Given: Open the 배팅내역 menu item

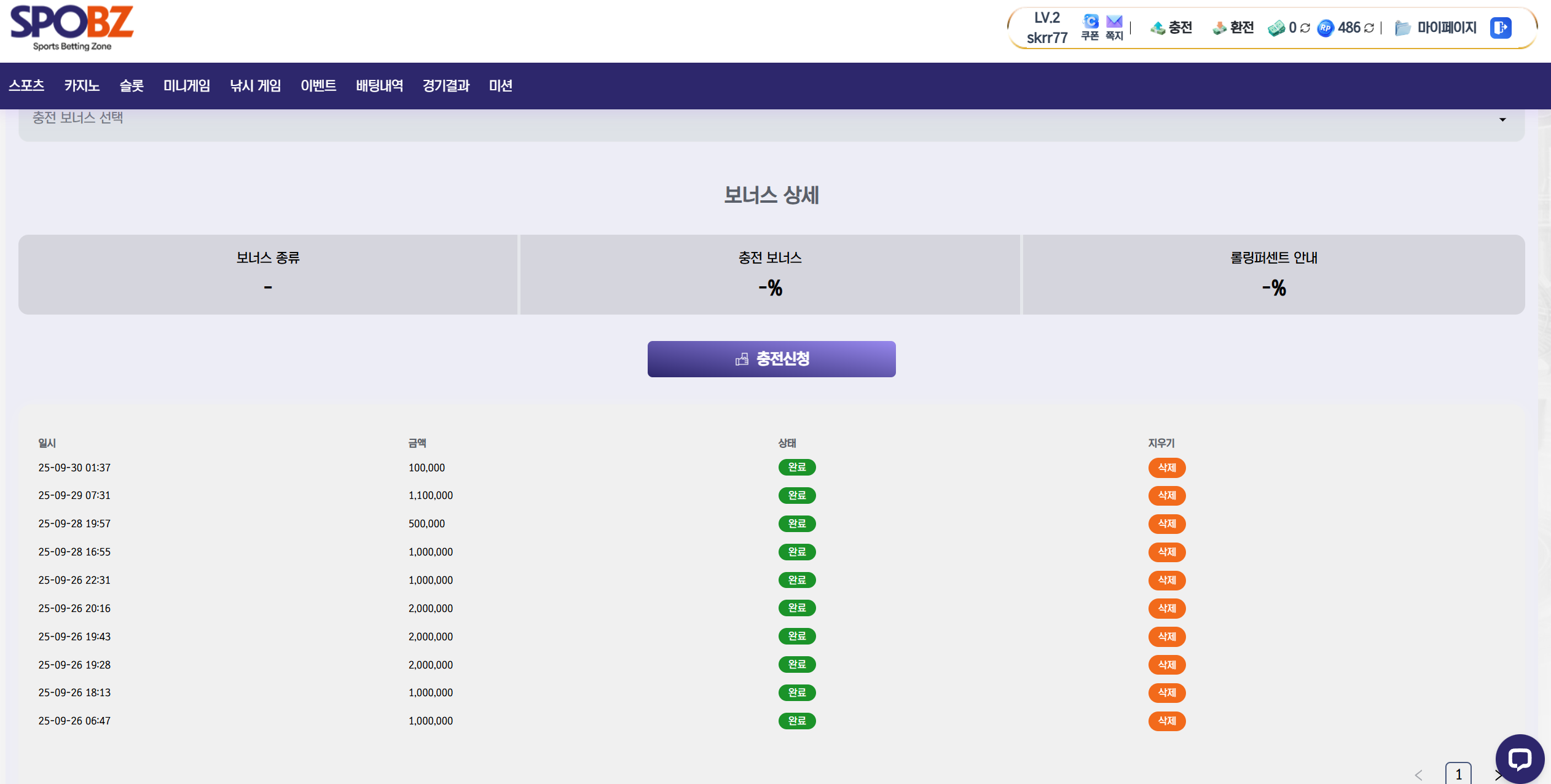Looking at the screenshot, I should (379, 86).
